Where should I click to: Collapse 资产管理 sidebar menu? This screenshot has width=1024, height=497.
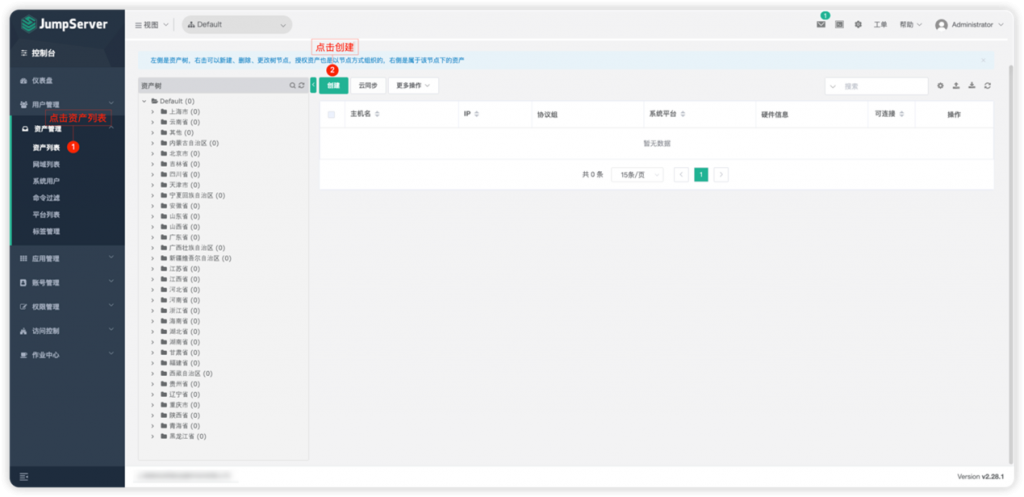tap(67, 129)
